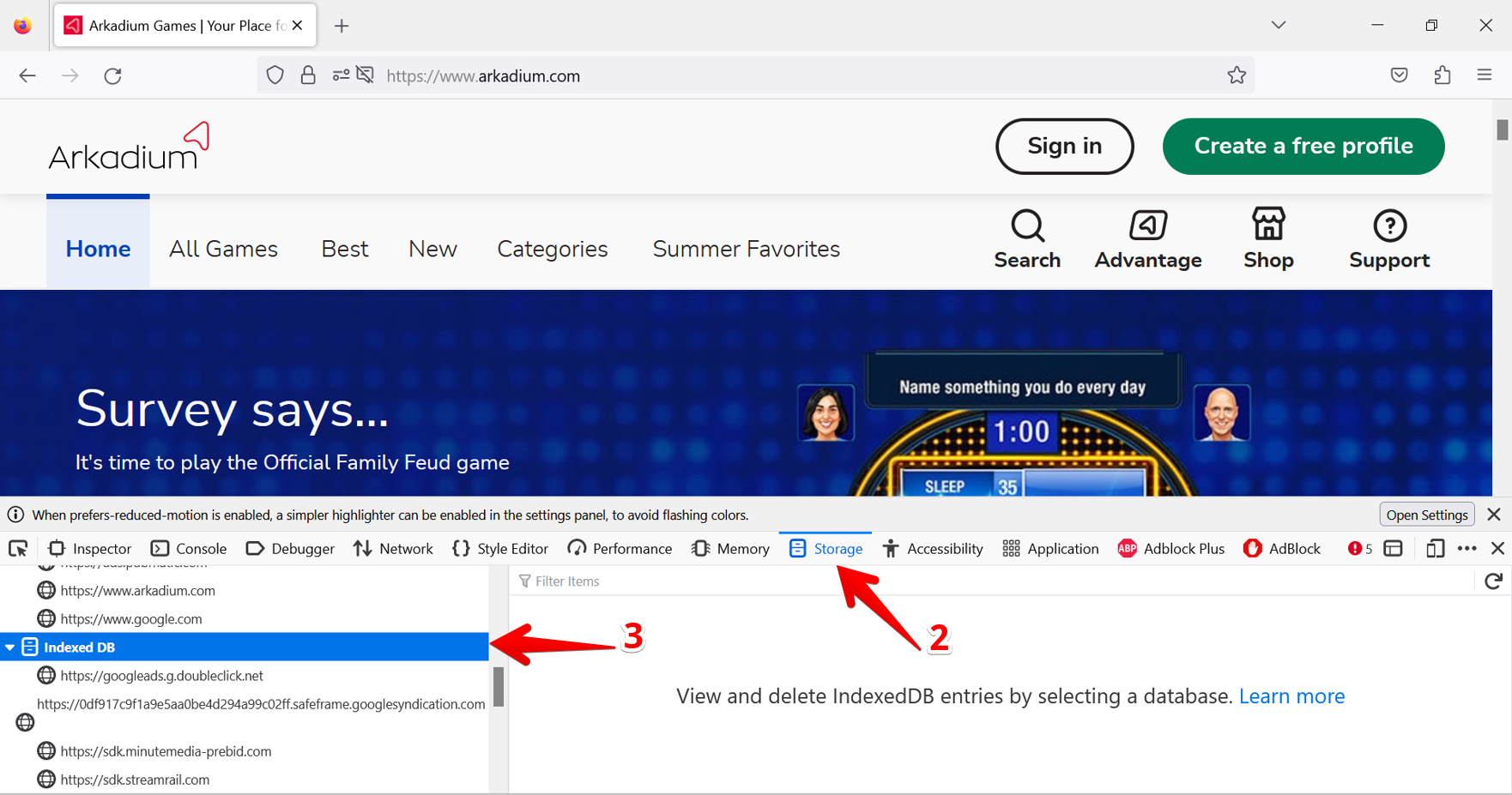Image resolution: width=1512 pixels, height=795 pixels.
Task: Switch to the Accessibility panel
Action: tap(933, 549)
